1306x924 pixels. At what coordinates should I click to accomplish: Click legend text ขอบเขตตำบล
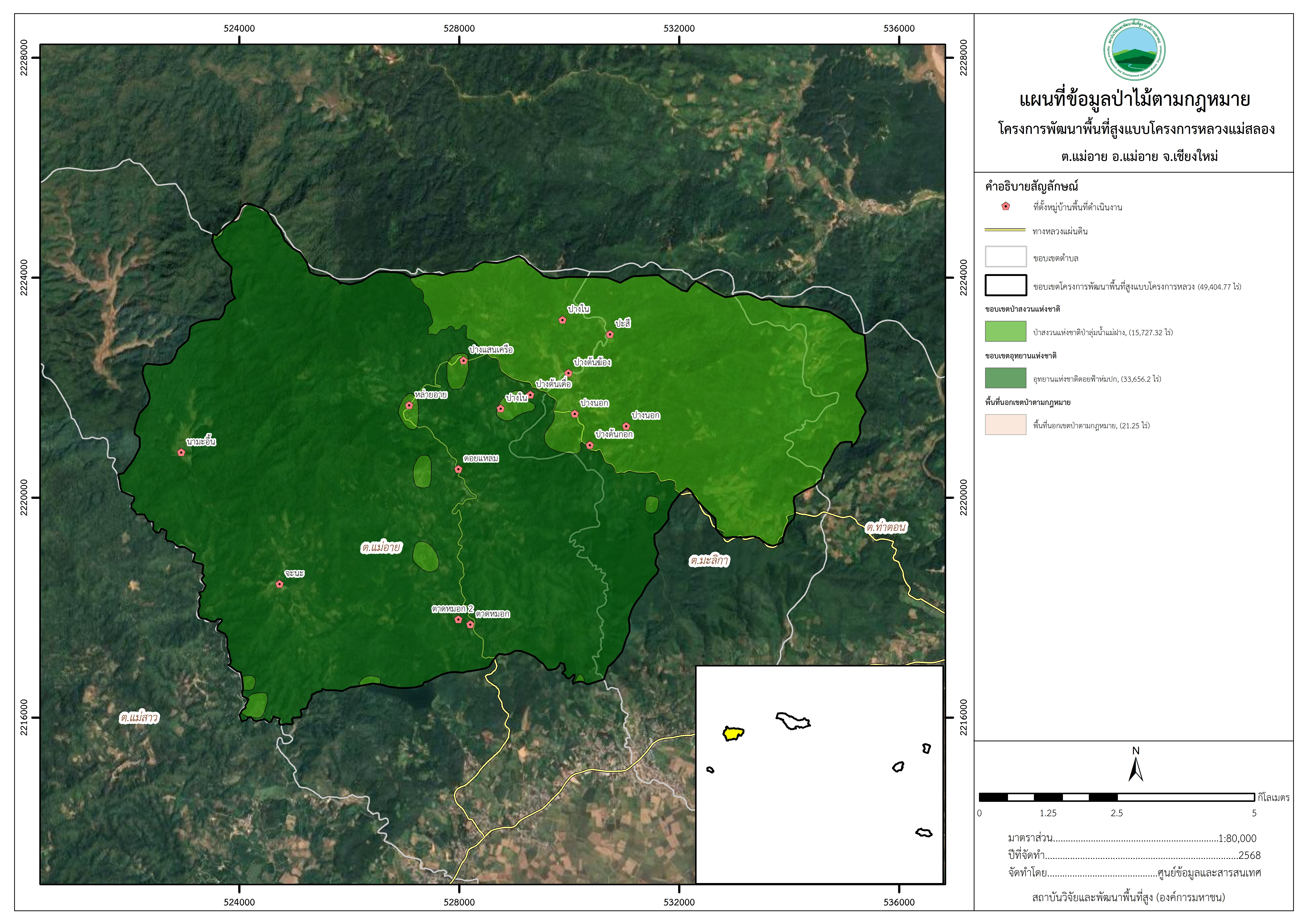click(1056, 258)
